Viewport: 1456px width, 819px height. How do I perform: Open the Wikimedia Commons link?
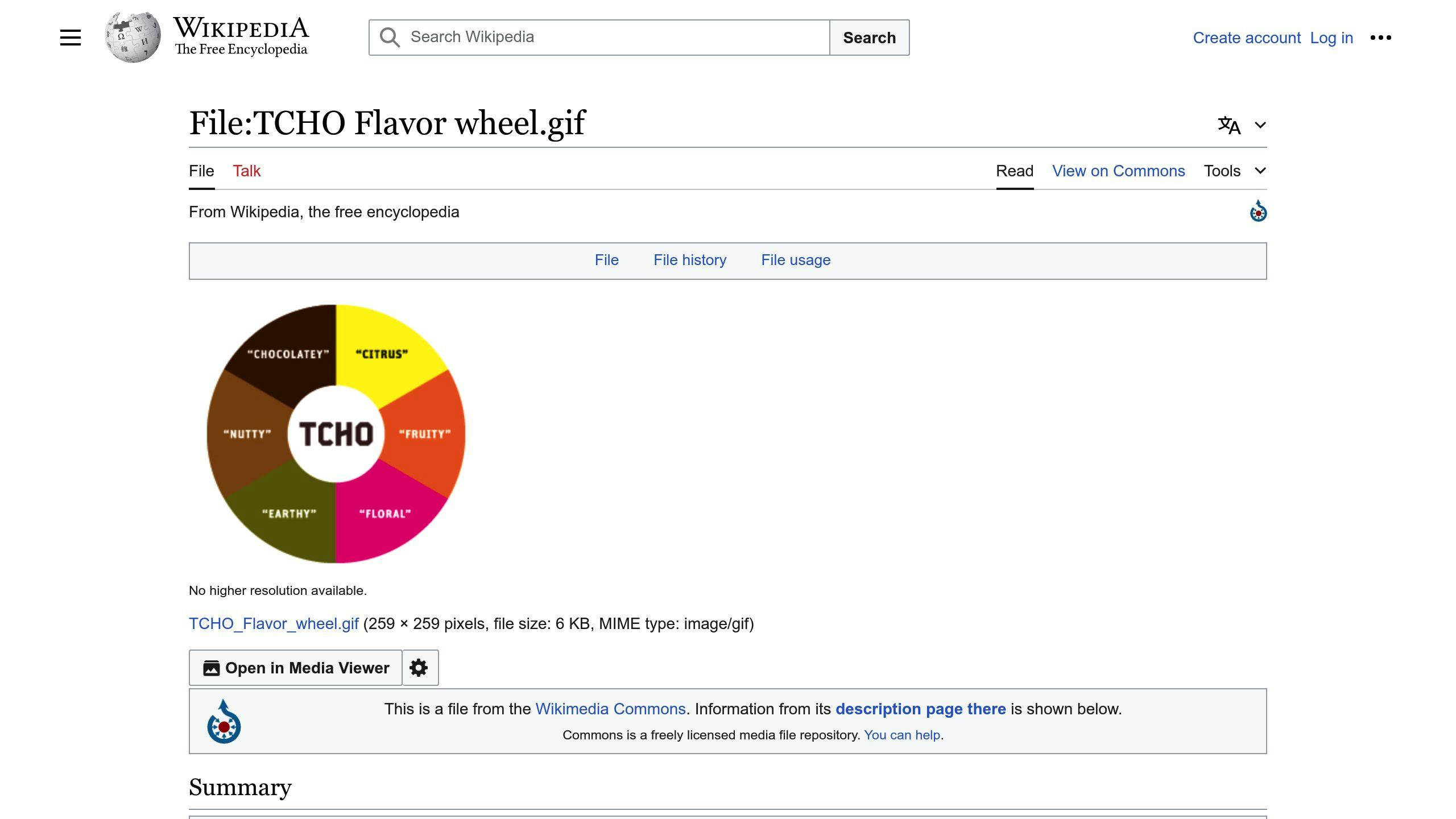coord(610,709)
